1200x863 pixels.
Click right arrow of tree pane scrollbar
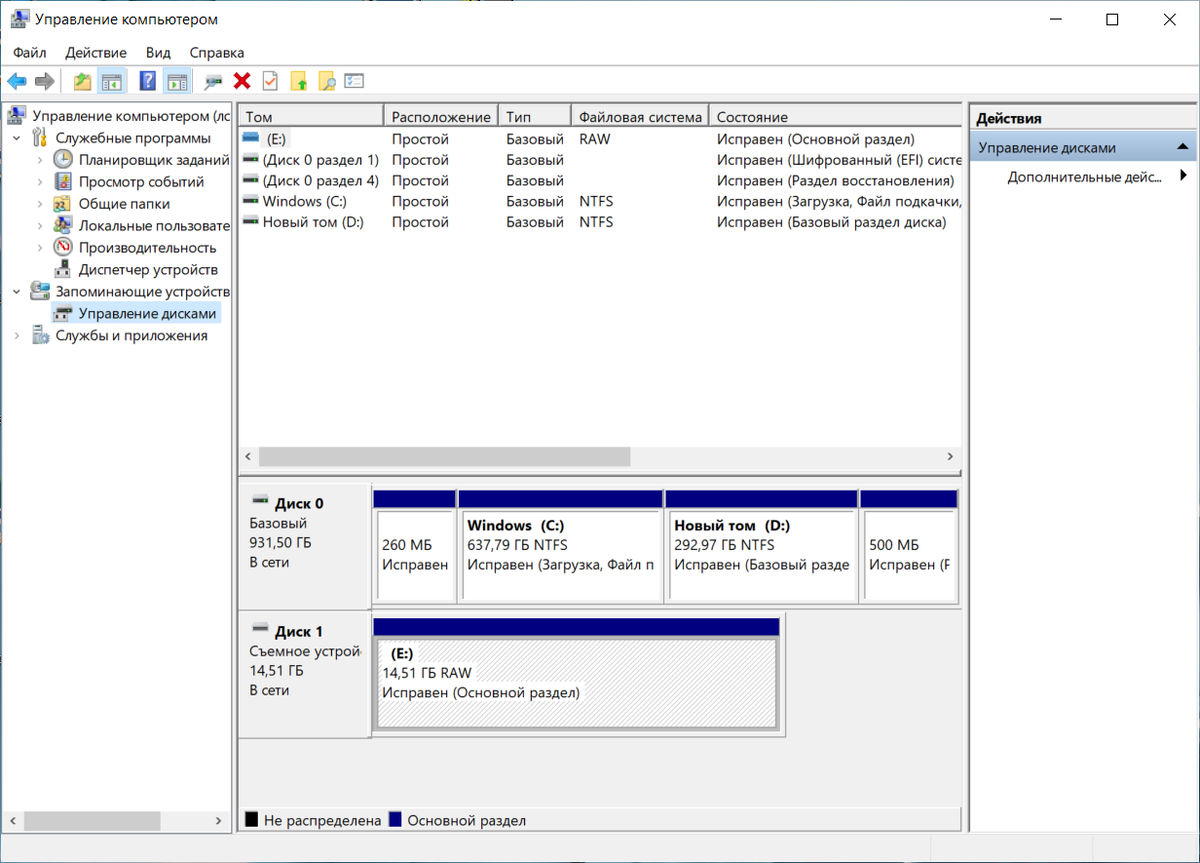(x=219, y=820)
